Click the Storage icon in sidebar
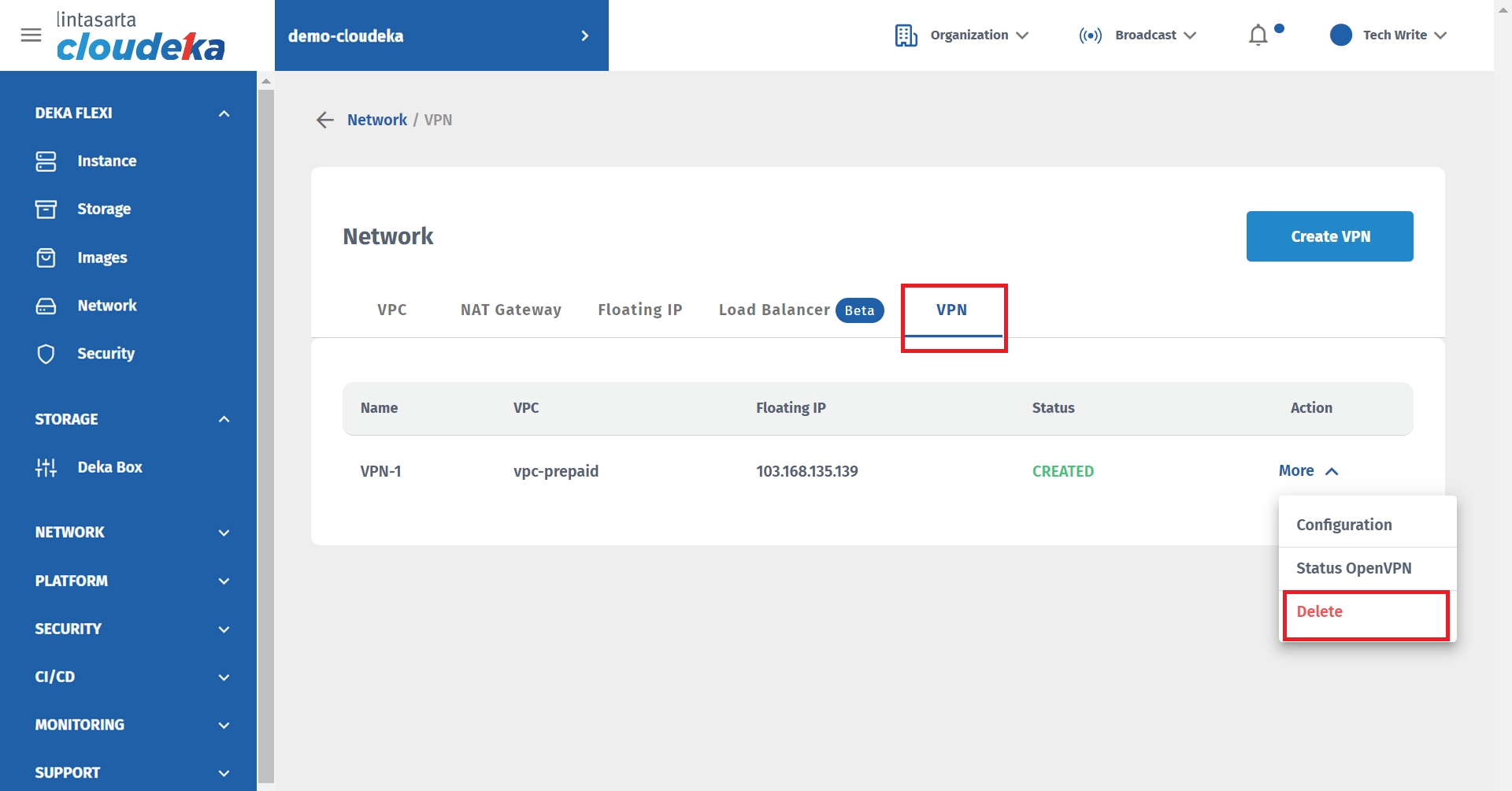The height and width of the screenshot is (791, 1512). tap(46, 210)
